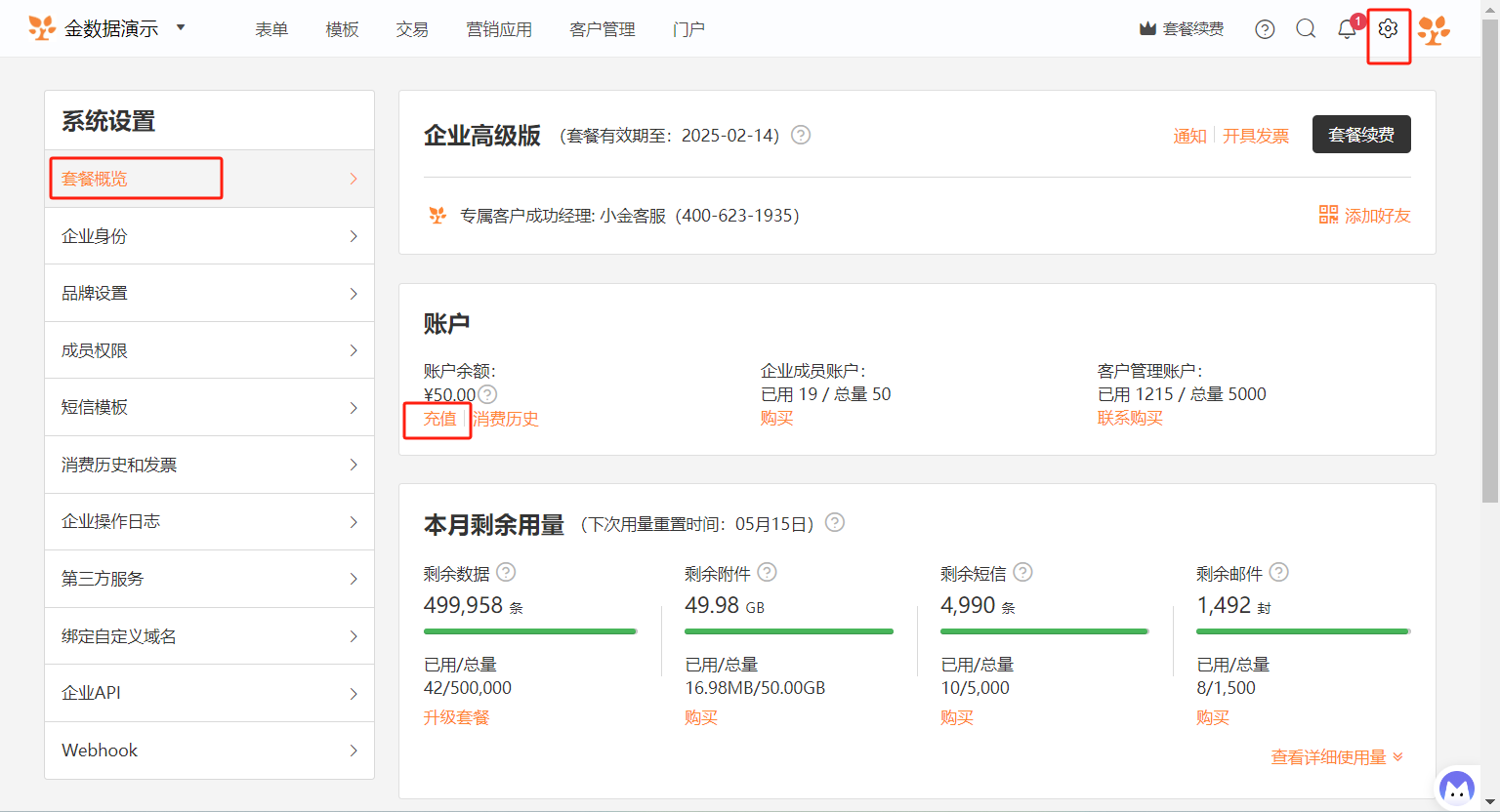Viewport: 1500px width, 812px height.
Task: Open Webhook settings in the sidebar
Action: coord(210,751)
